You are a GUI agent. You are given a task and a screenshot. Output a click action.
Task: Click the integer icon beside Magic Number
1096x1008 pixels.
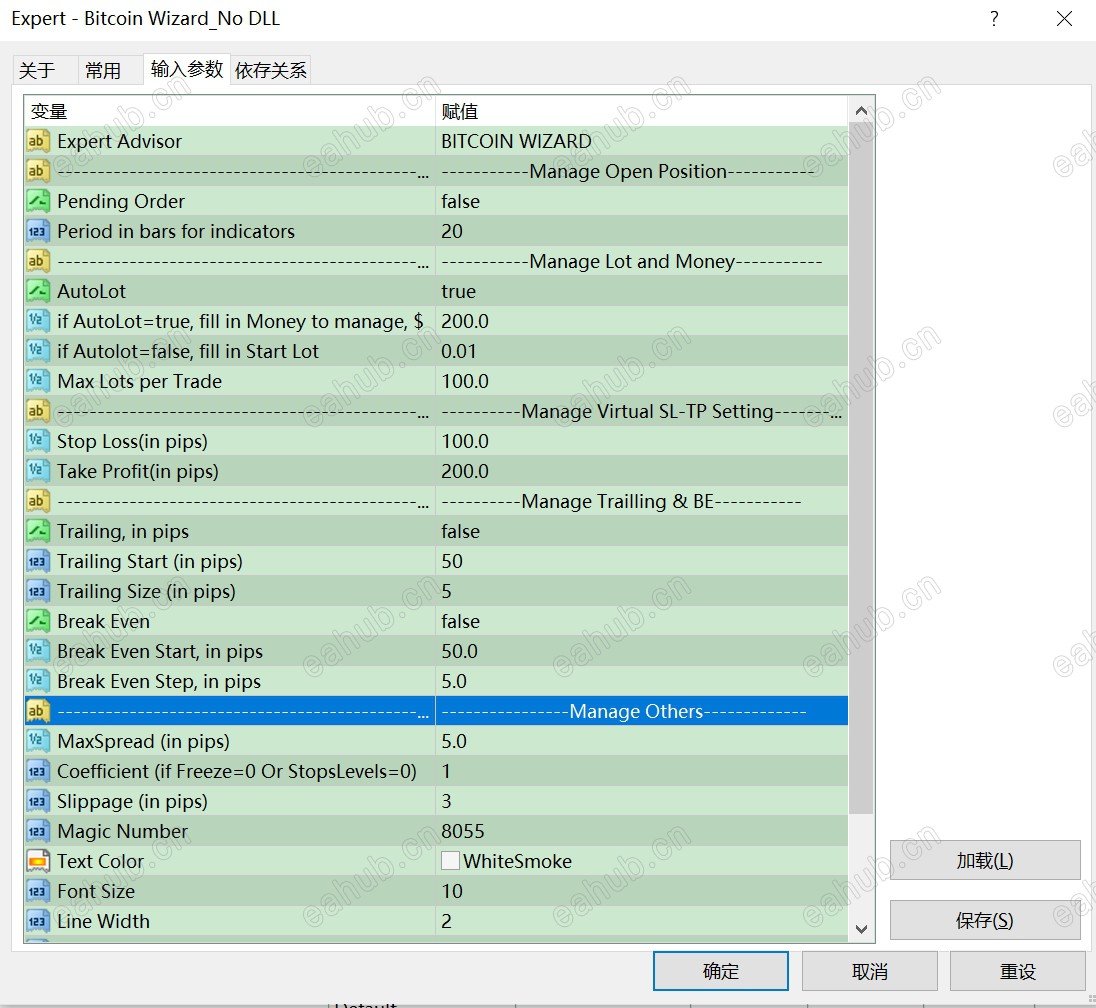pos(38,832)
